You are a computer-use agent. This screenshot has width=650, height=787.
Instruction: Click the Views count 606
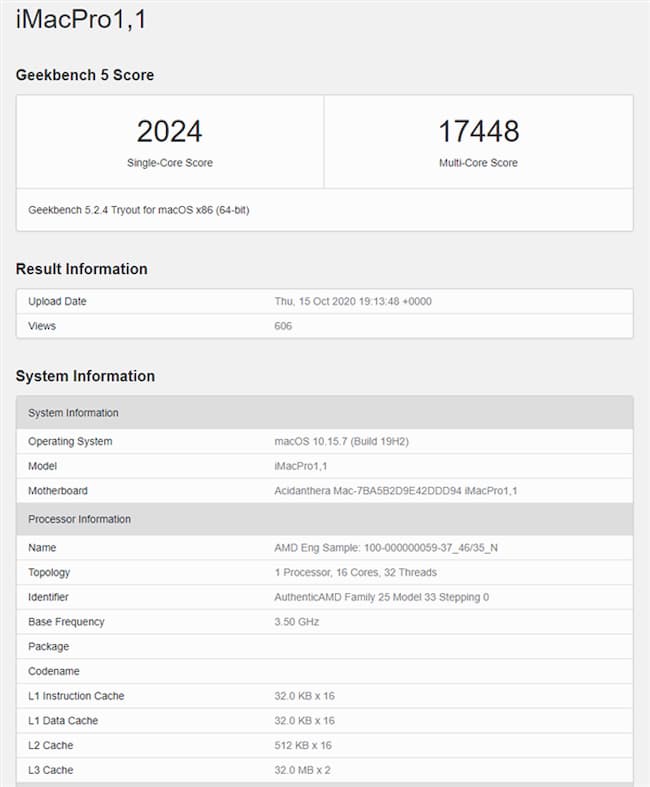pos(283,326)
